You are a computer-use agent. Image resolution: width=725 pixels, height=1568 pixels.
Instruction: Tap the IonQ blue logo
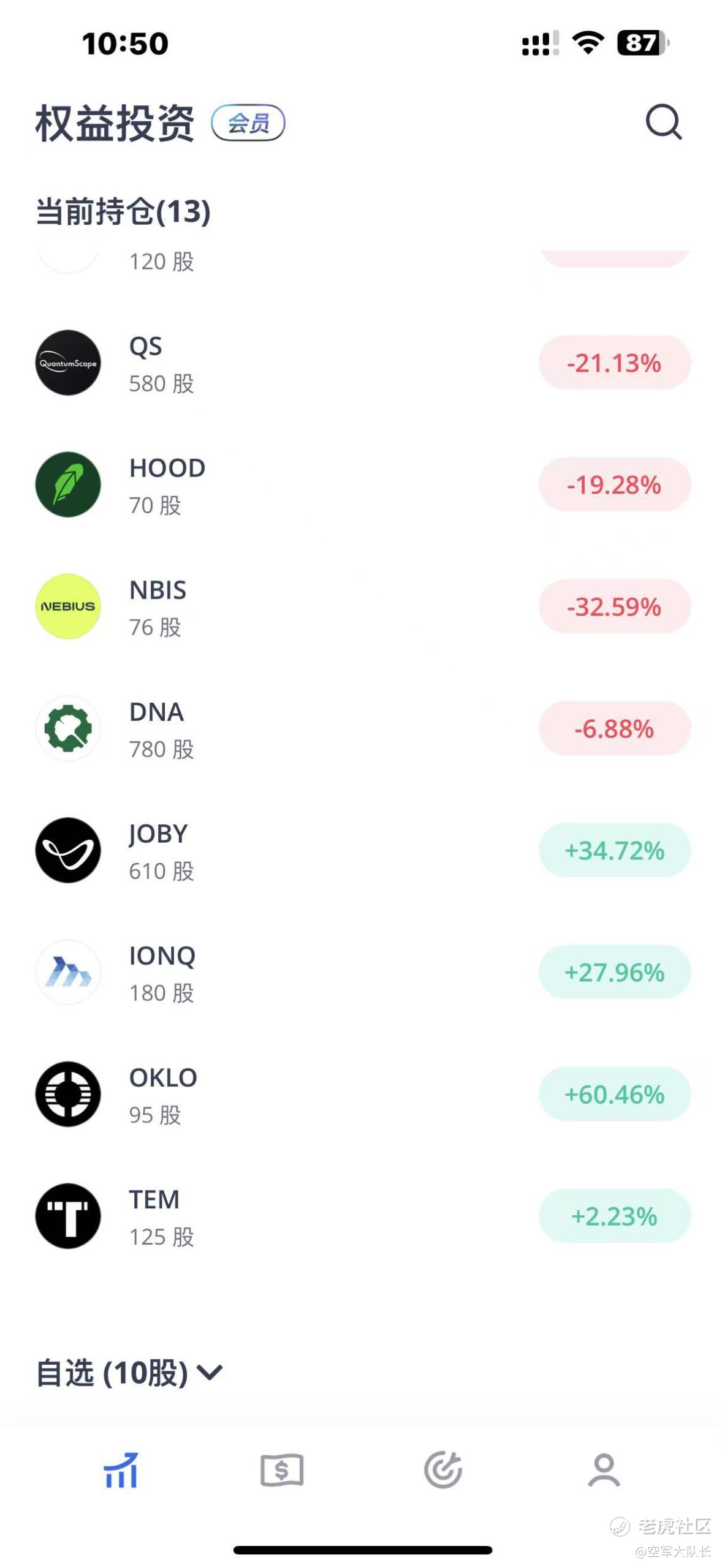(68, 972)
